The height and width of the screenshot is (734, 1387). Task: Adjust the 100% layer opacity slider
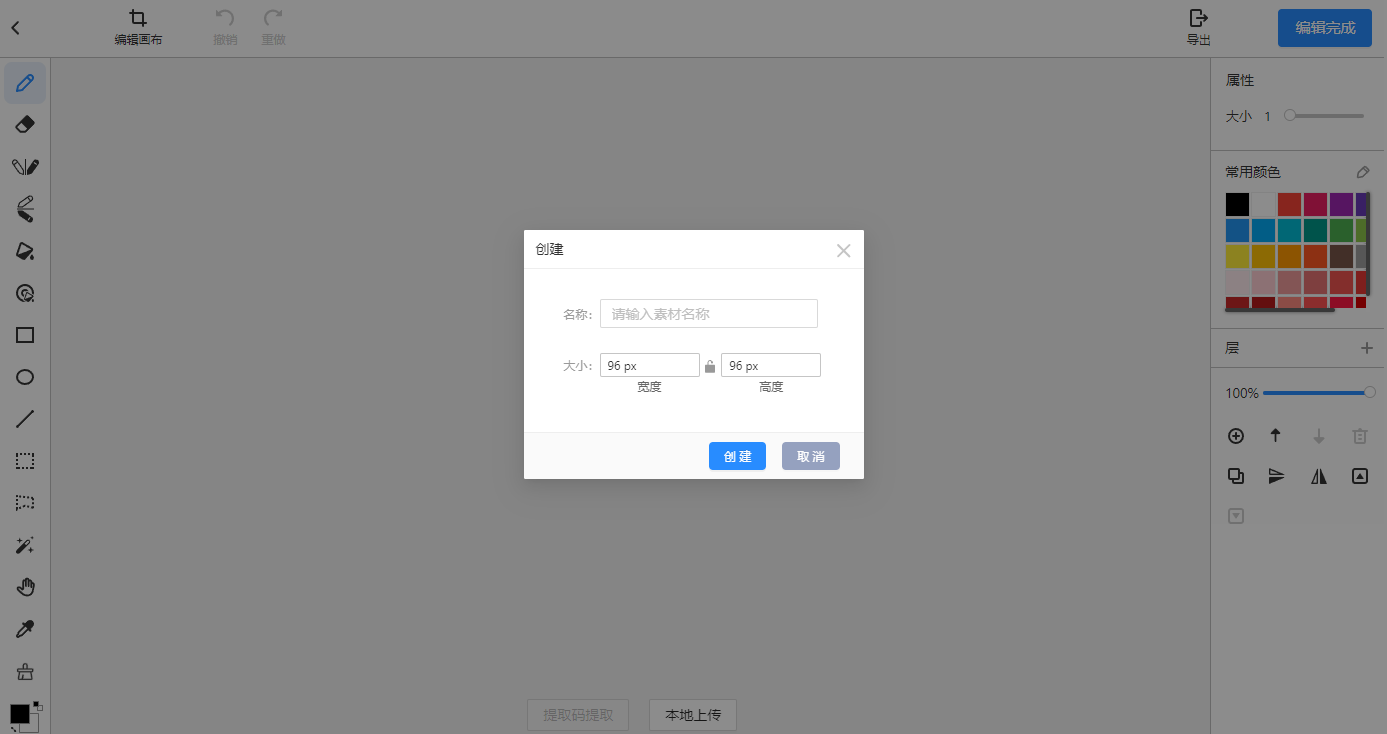click(x=1319, y=393)
